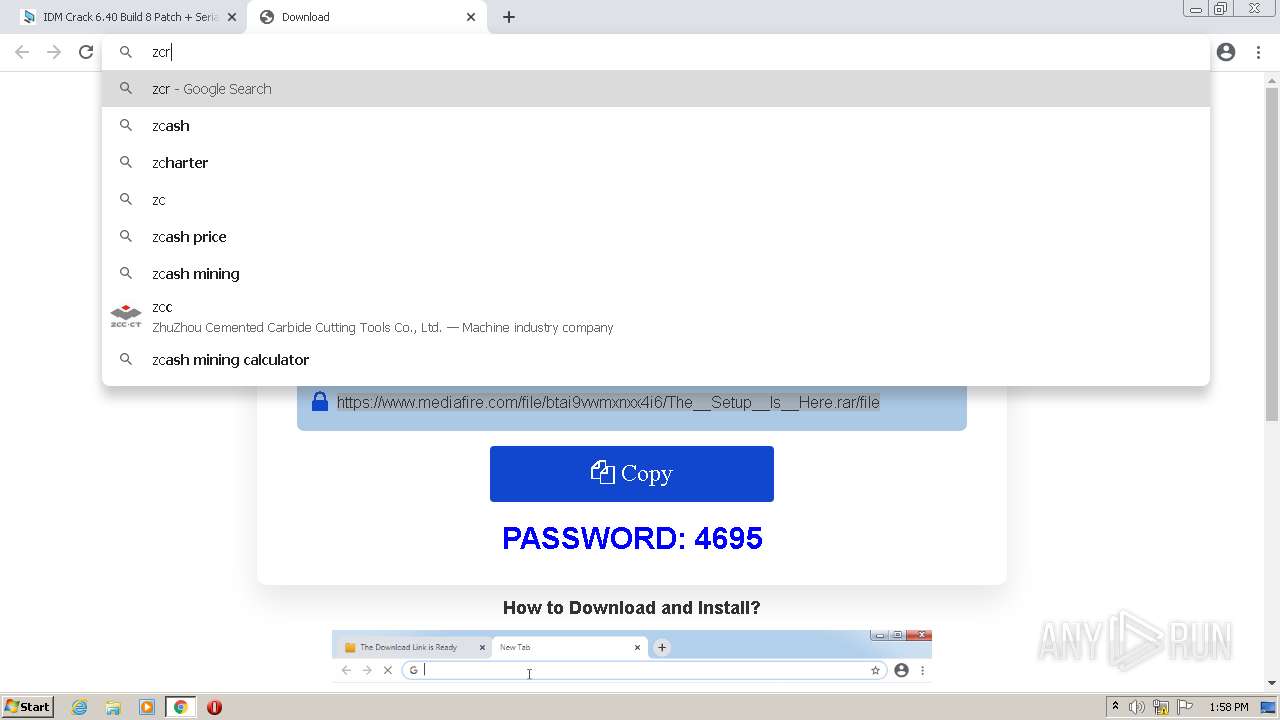1280x720 pixels.
Task: Click the scrollbar down arrow
Action: pos(1272,684)
